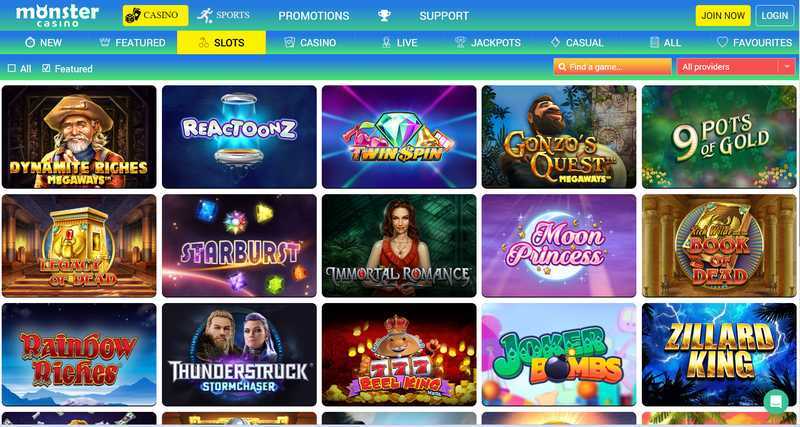Open the Jackpots trophy category
This screenshot has width=800, height=427.
[x=487, y=43]
